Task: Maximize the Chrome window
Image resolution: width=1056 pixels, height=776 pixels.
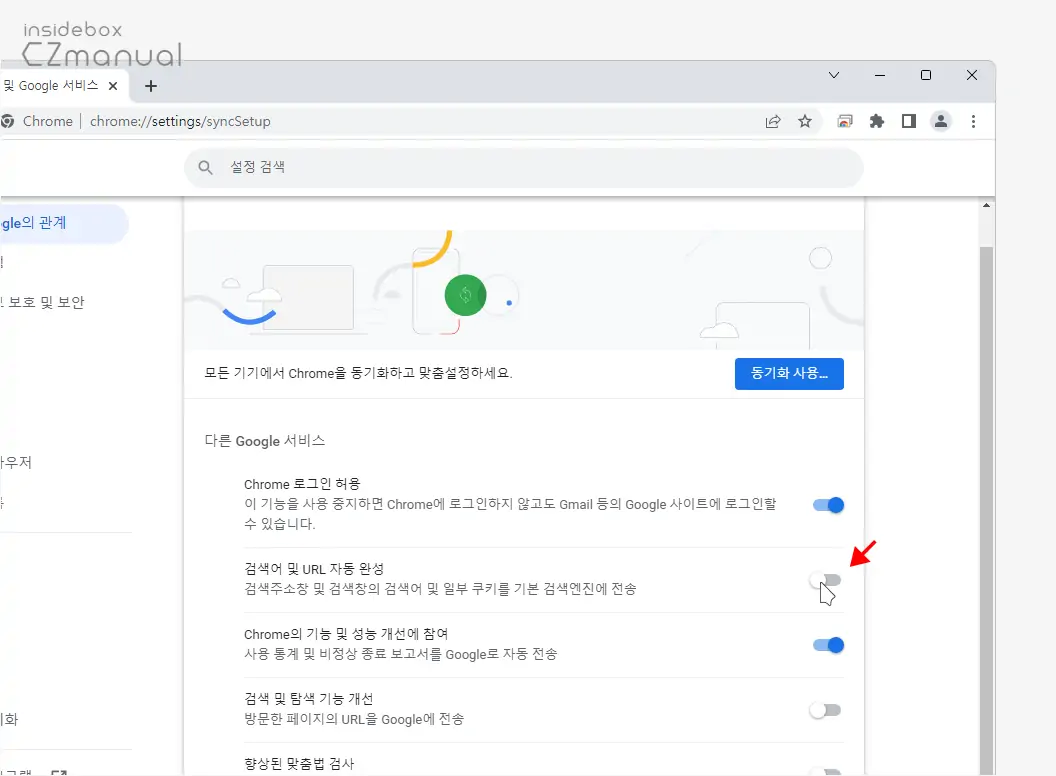Action: click(x=926, y=75)
